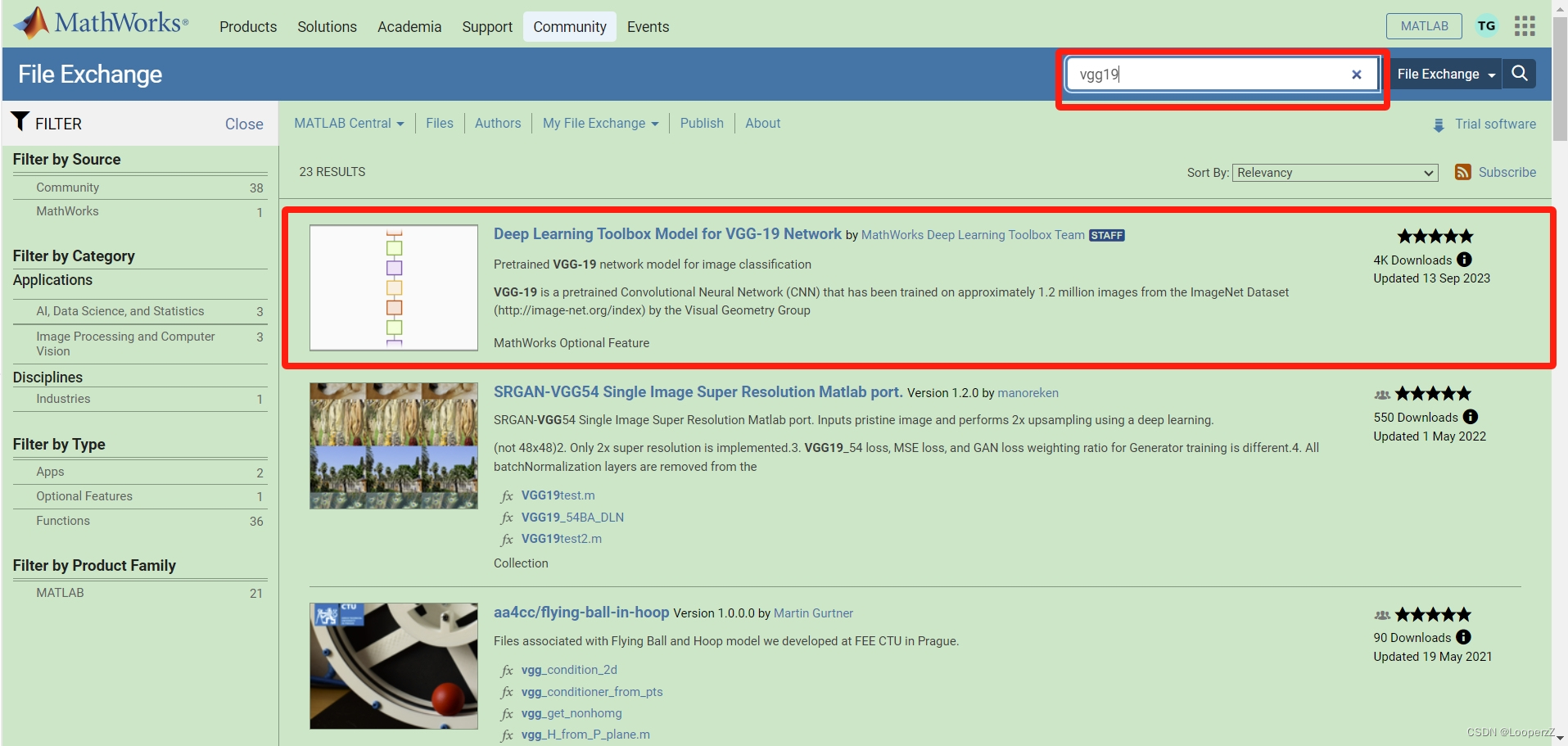This screenshot has width=1568, height=746.
Task: Close the filter panel
Action: pyautogui.click(x=244, y=124)
